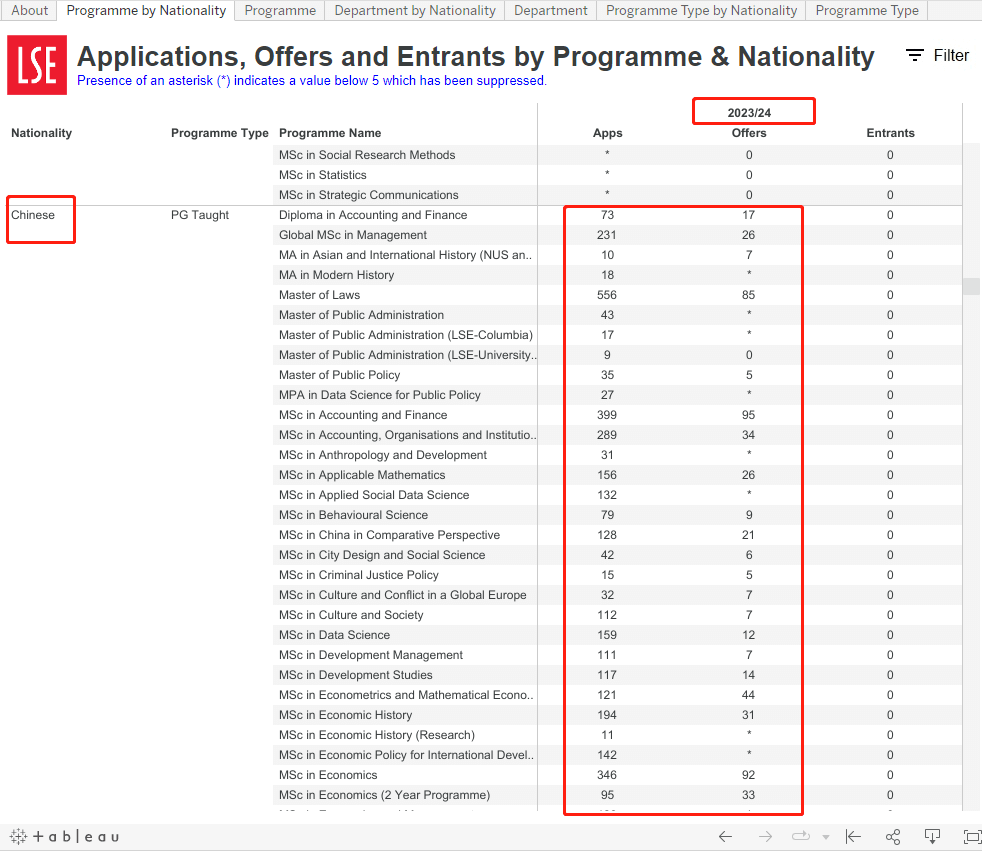
Task: Click the Offers column header
Action: 749,133
